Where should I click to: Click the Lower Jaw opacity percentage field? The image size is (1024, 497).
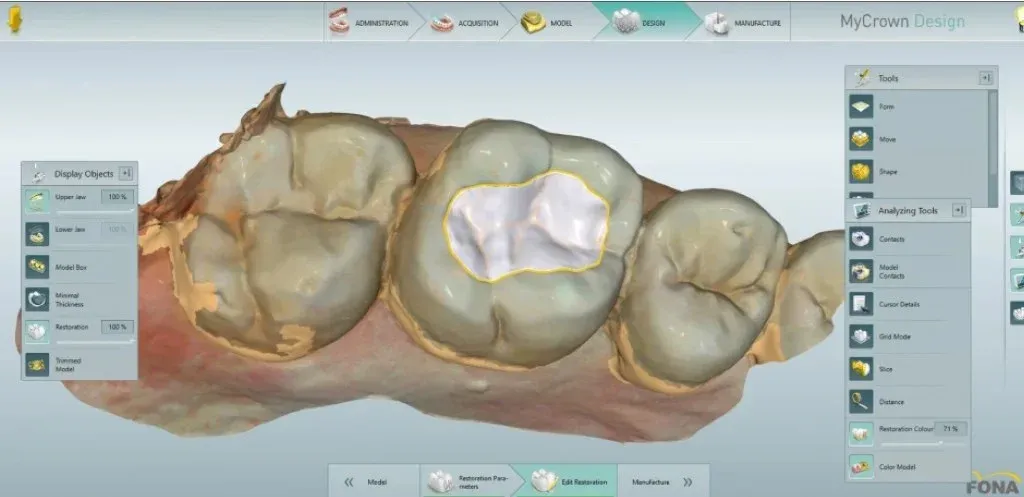118,229
